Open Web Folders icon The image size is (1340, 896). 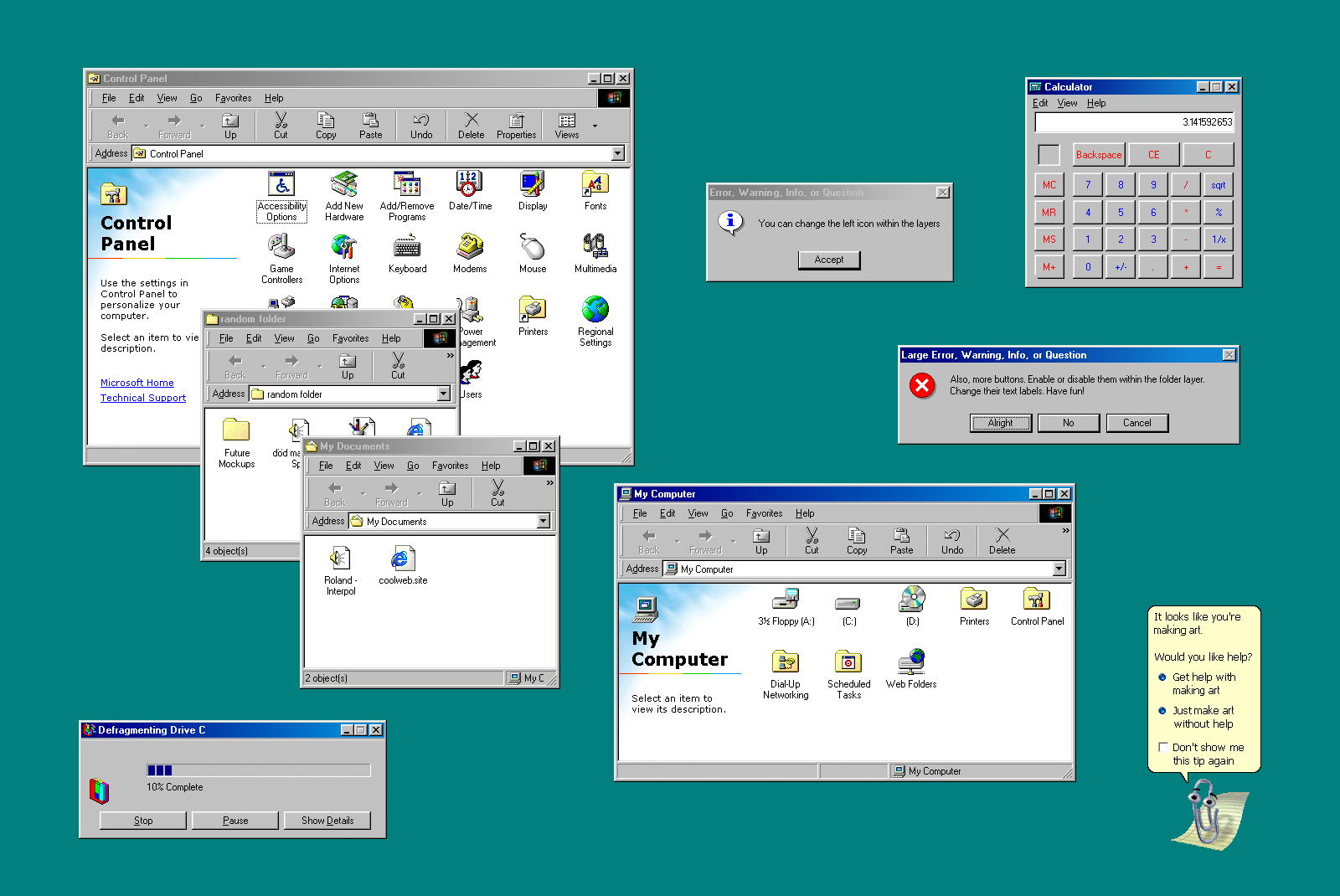point(911,669)
